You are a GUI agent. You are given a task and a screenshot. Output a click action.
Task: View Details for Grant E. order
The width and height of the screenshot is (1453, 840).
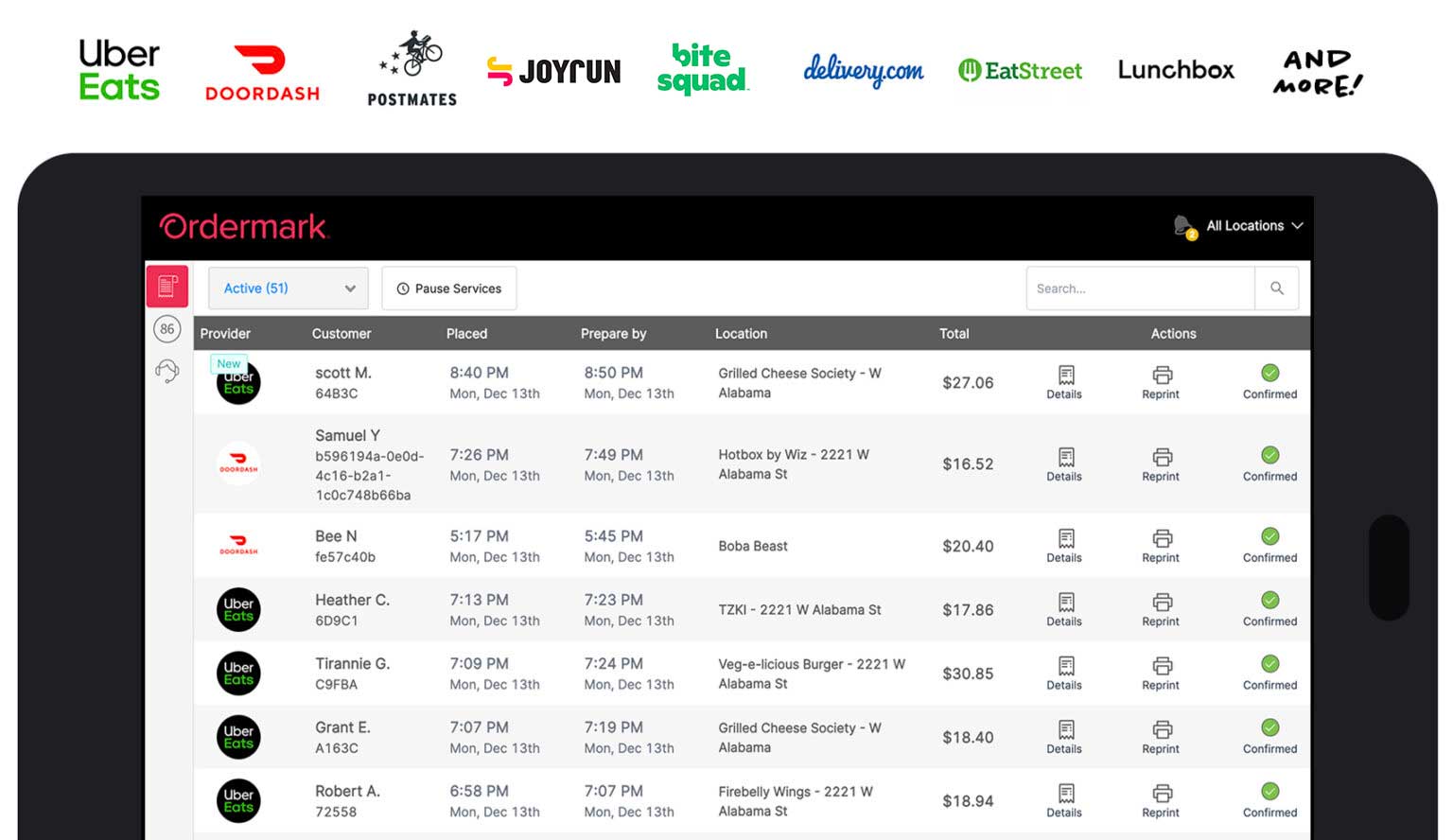click(1065, 737)
